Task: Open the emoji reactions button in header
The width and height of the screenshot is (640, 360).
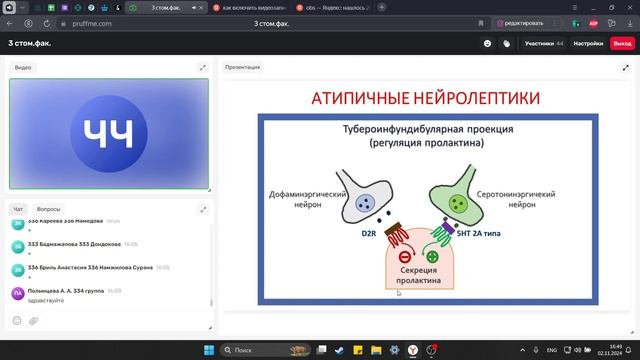Action: [487, 44]
